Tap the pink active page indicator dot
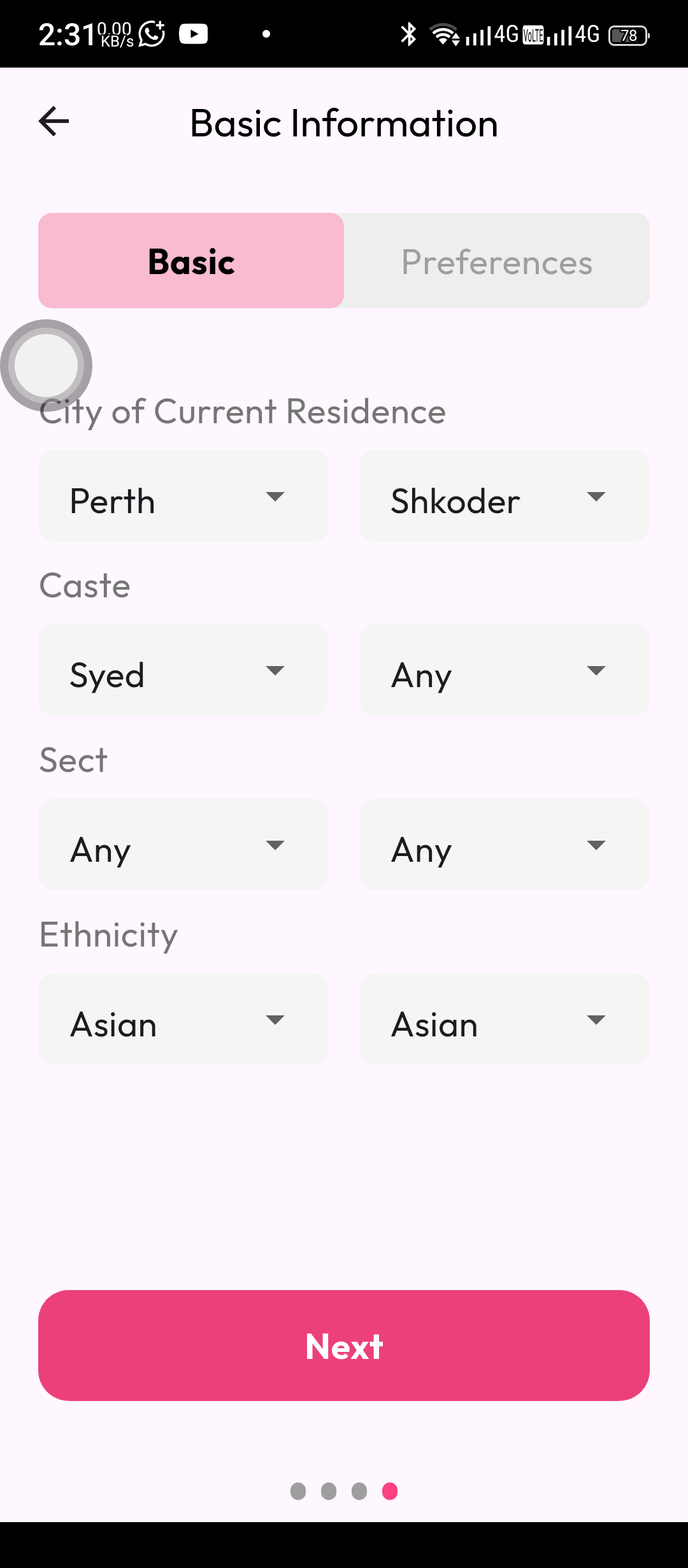688x1568 pixels. coord(390,1492)
